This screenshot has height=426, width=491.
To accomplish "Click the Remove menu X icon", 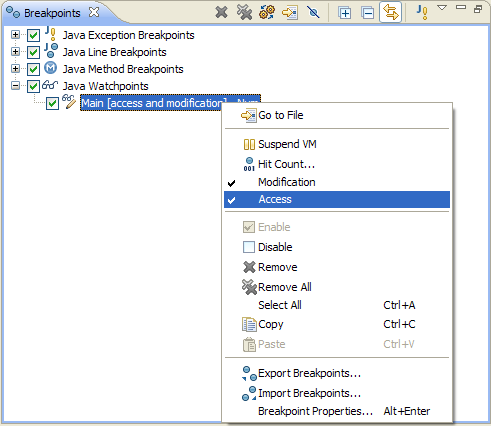I will pos(249,267).
